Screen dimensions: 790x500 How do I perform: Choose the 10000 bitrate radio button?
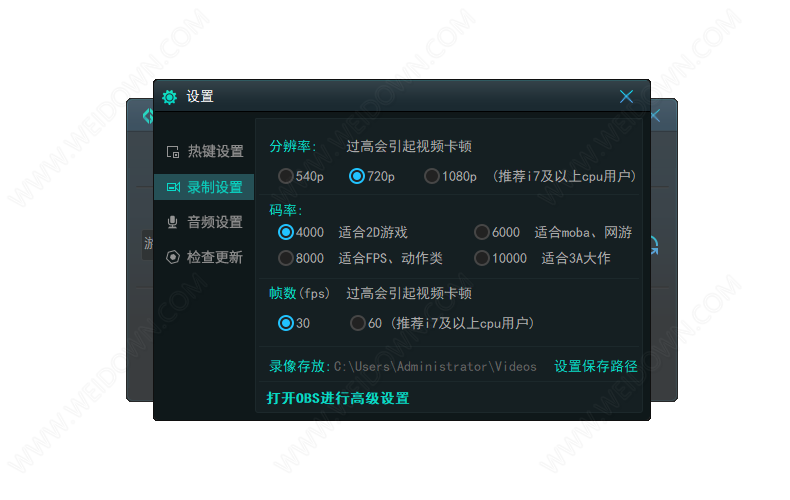(x=482, y=259)
